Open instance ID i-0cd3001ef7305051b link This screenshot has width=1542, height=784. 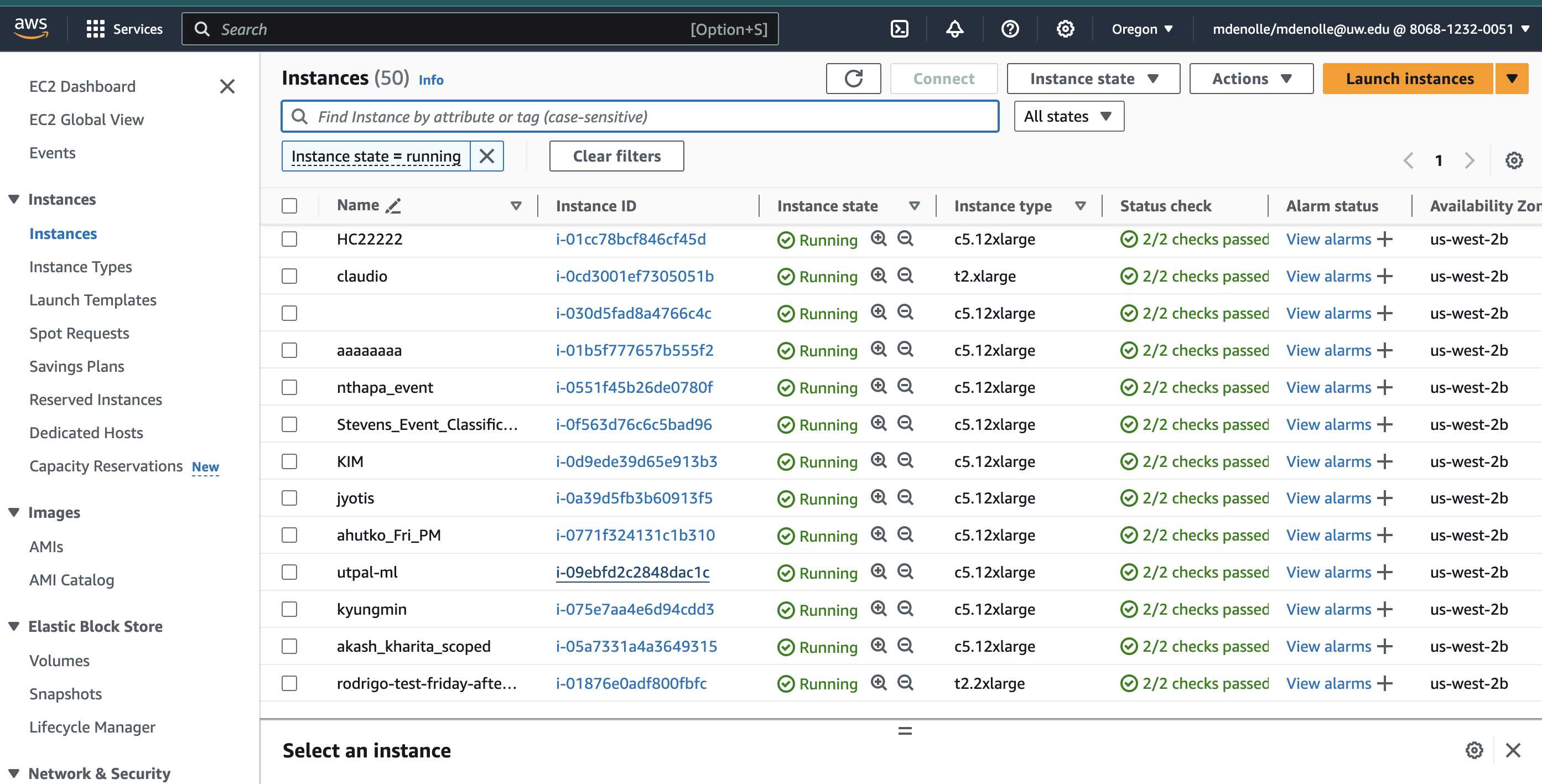(634, 277)
